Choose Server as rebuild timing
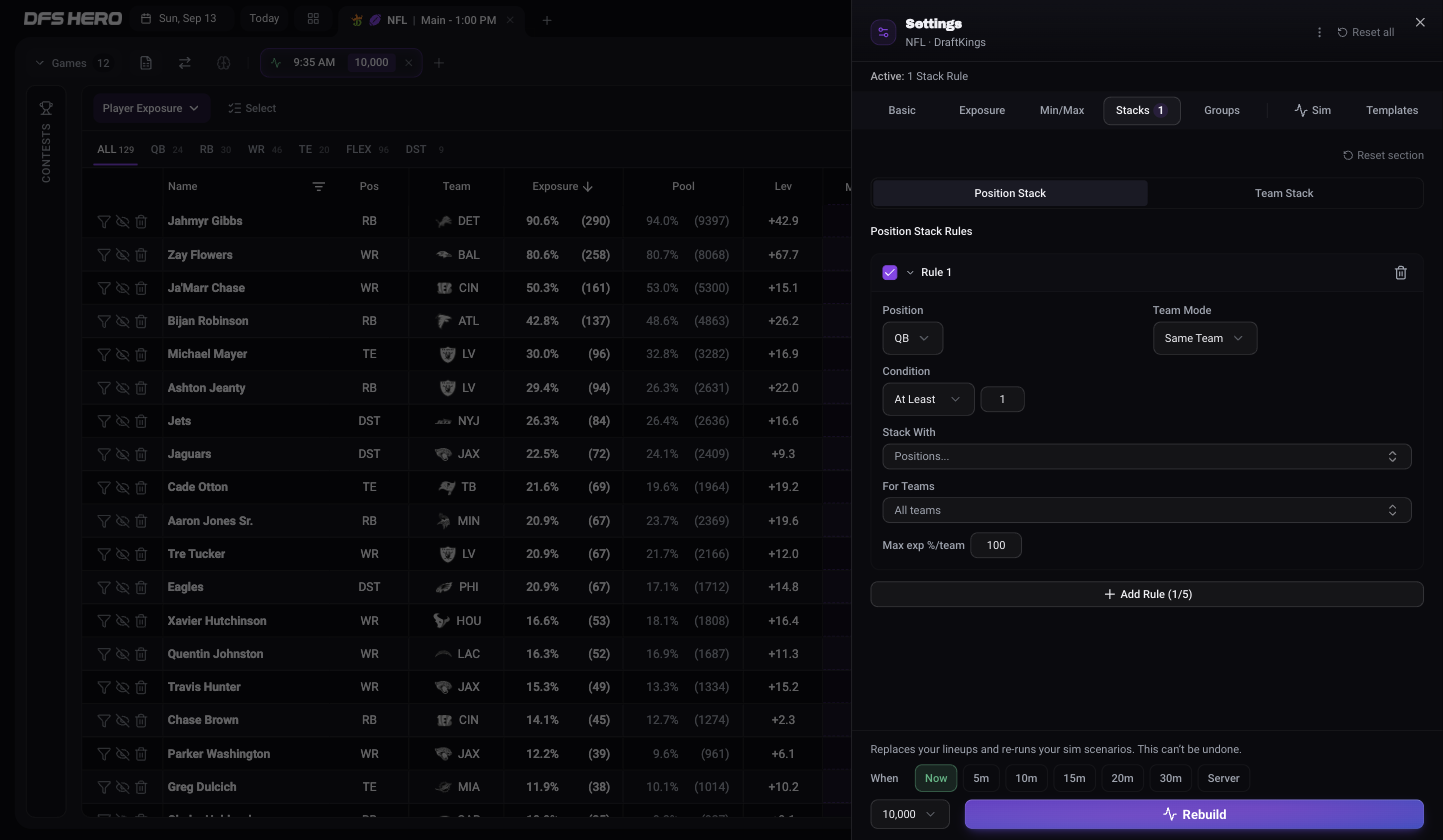 coord(1223,778)
